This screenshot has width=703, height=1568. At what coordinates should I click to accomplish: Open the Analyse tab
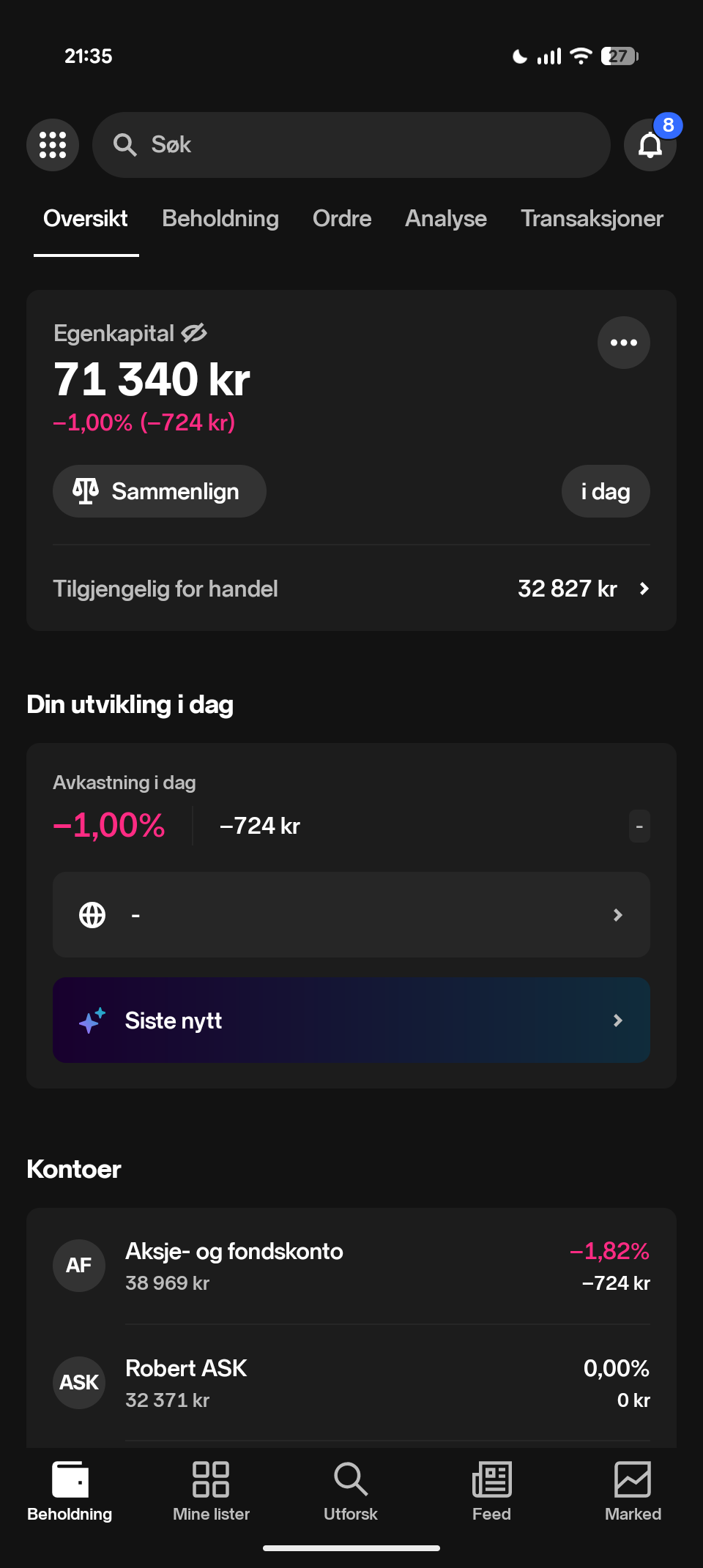(445, 218)
